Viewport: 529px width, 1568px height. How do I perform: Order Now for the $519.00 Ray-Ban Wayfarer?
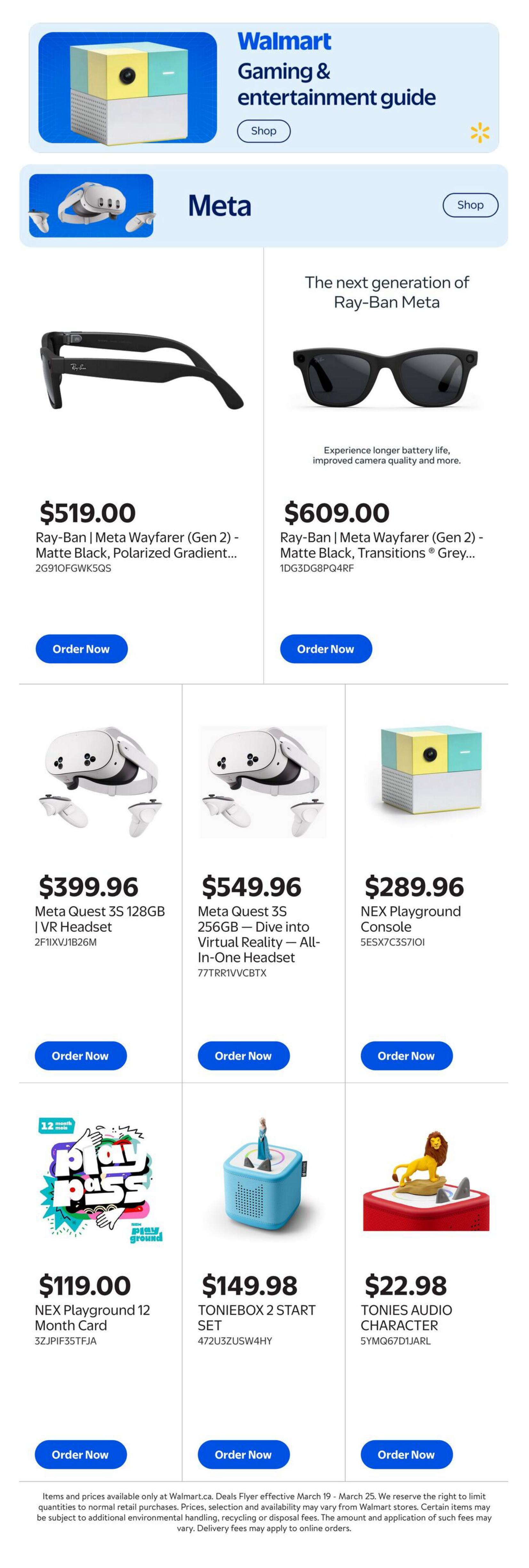81,649
